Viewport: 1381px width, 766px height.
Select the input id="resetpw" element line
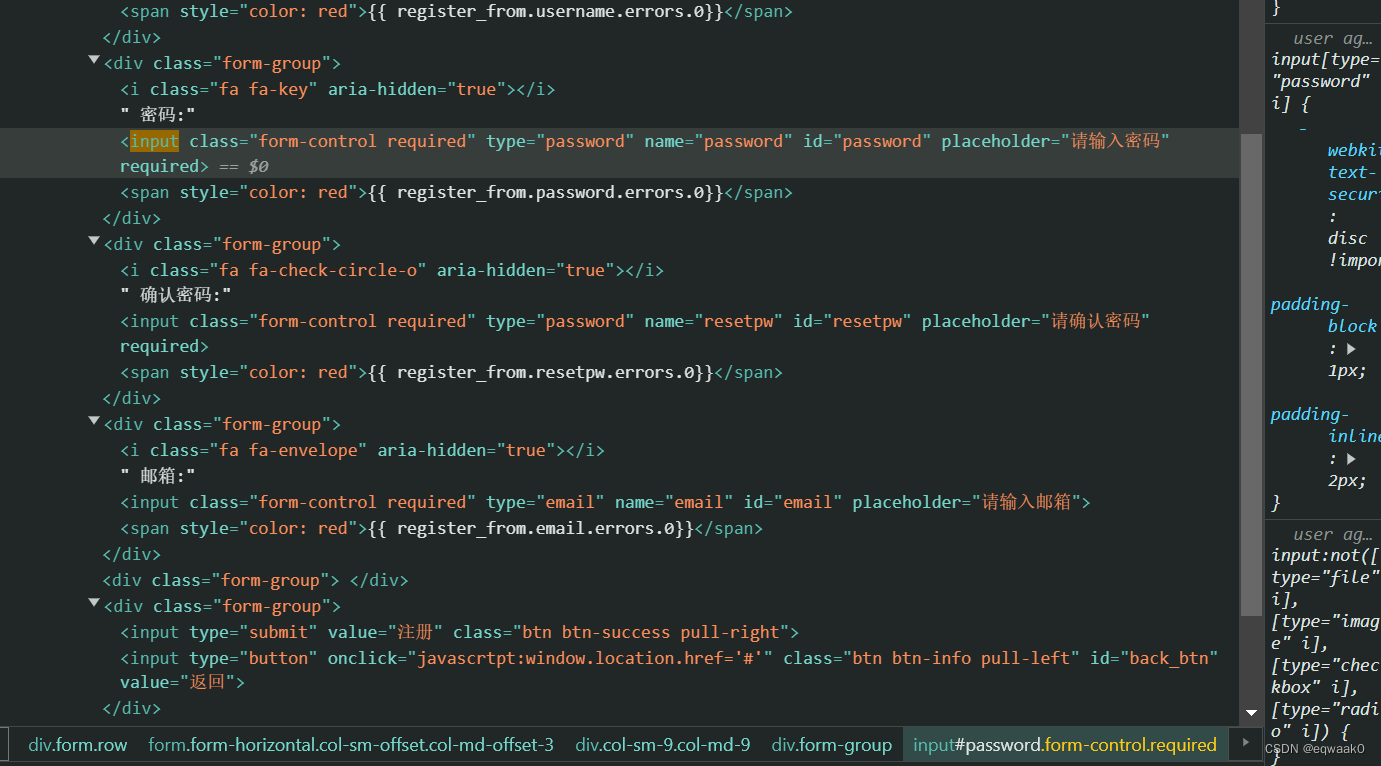(x=635, y=333)
